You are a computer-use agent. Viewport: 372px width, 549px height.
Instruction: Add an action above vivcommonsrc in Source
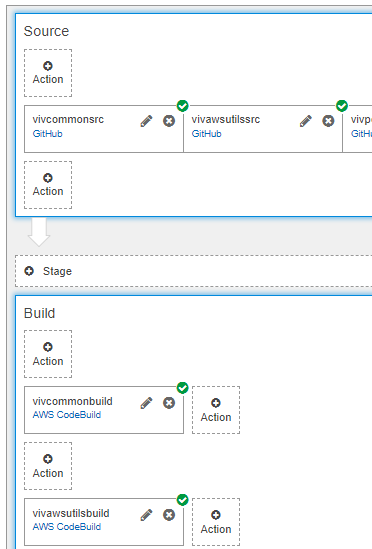(x=48, y=73)
